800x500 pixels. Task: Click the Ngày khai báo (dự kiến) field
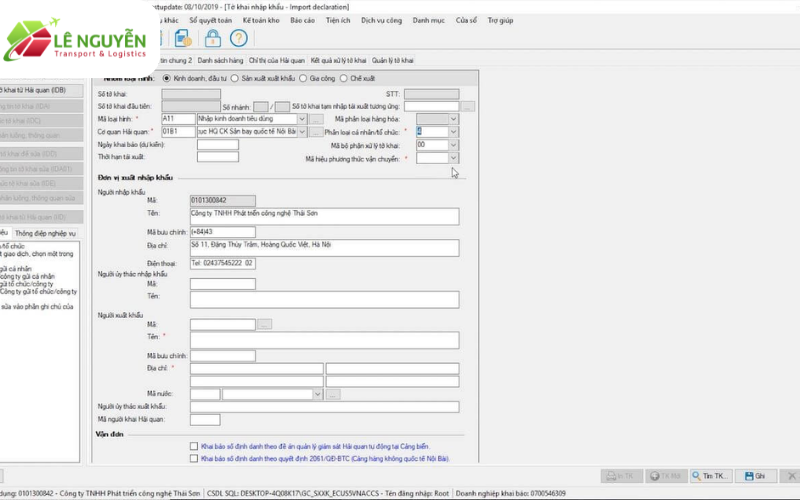point(218,145)
